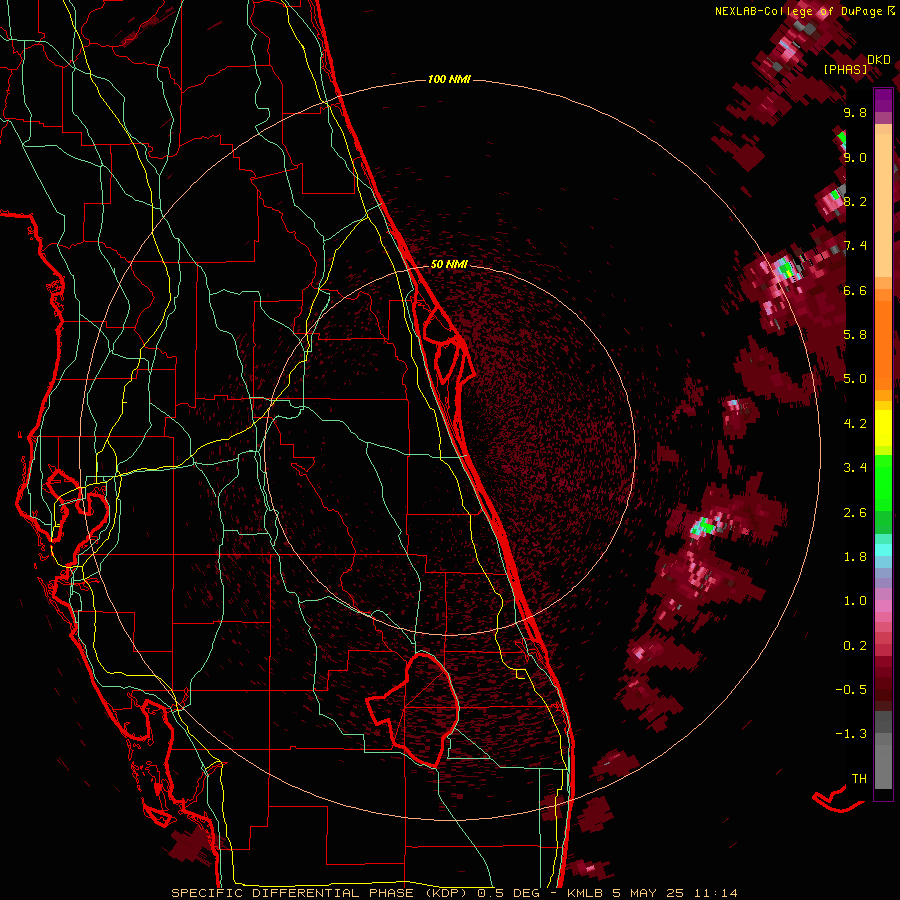Click the DKD units label
The width and height of the screenshot is (900, 900).
coord(879,59)
